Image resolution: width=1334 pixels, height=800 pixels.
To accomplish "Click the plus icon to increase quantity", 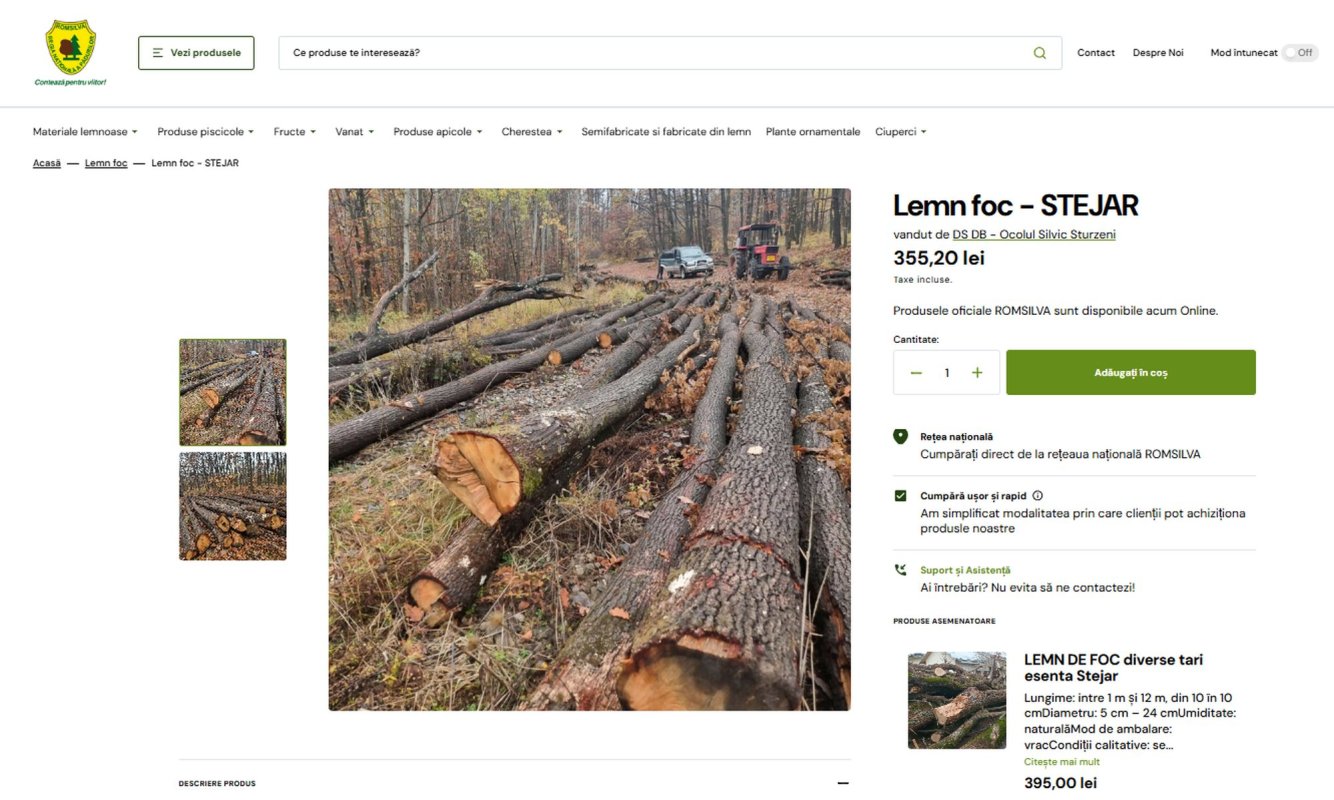I will tap(977, 373).
